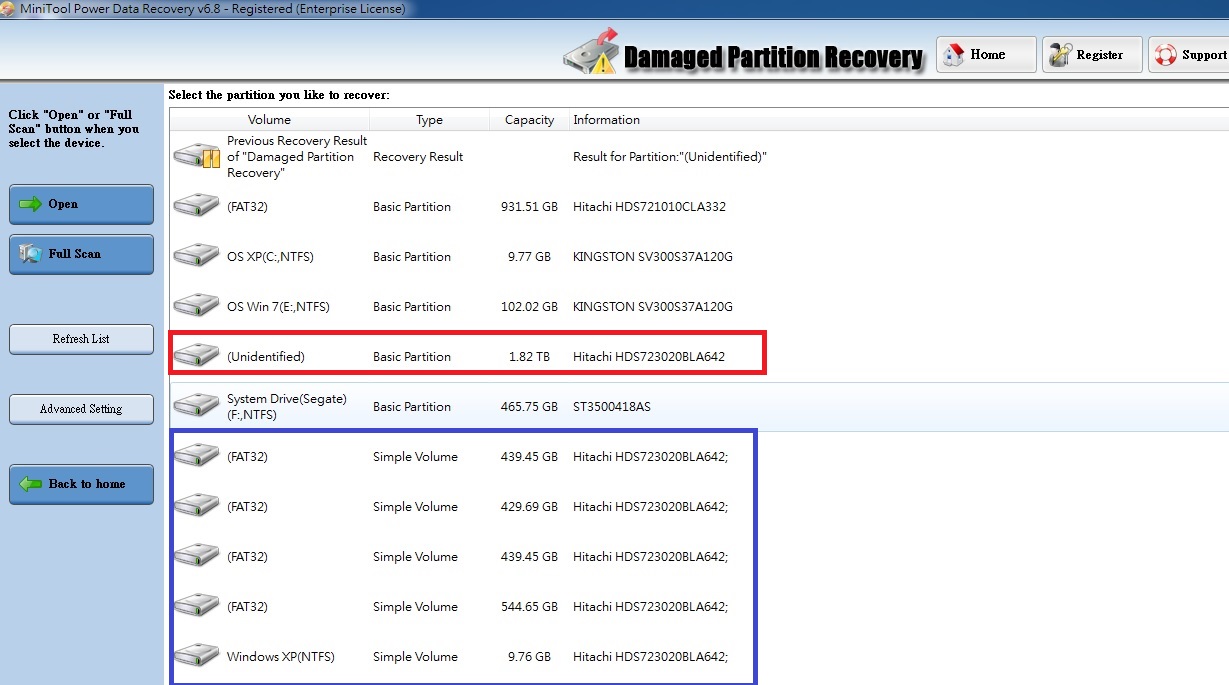Click the Information column header
Viewport: 1229px width, 685px height.
pyautogui.click(x=606, y=120)
